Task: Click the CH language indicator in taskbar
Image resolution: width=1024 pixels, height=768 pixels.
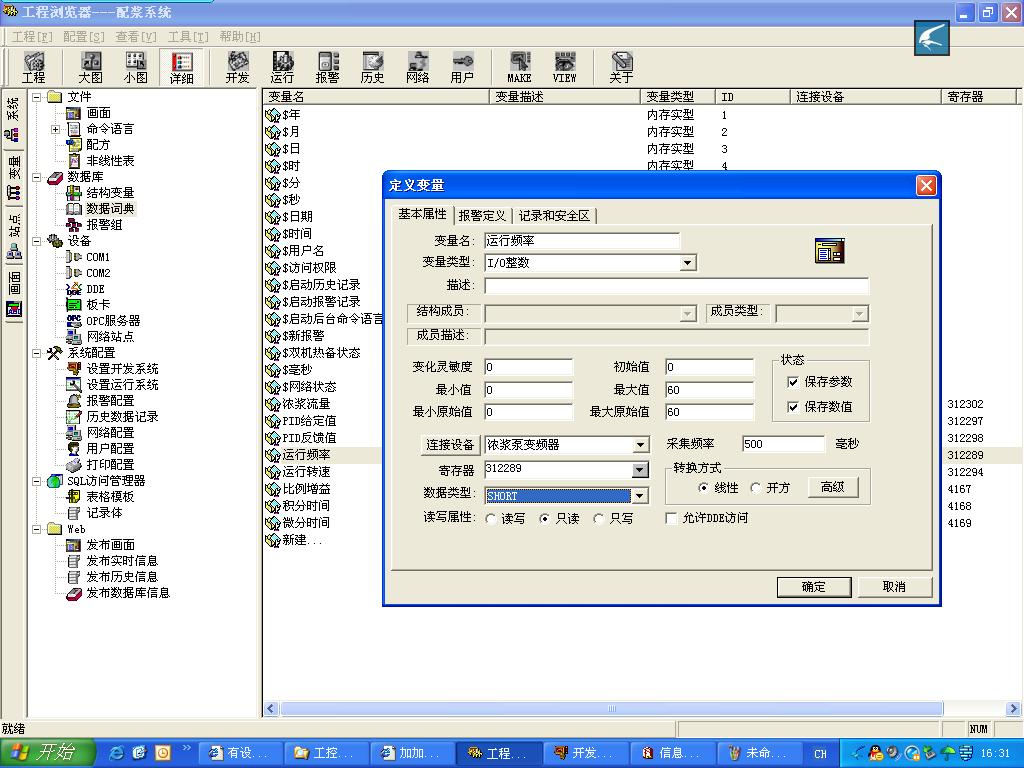Action: point(820,754)
